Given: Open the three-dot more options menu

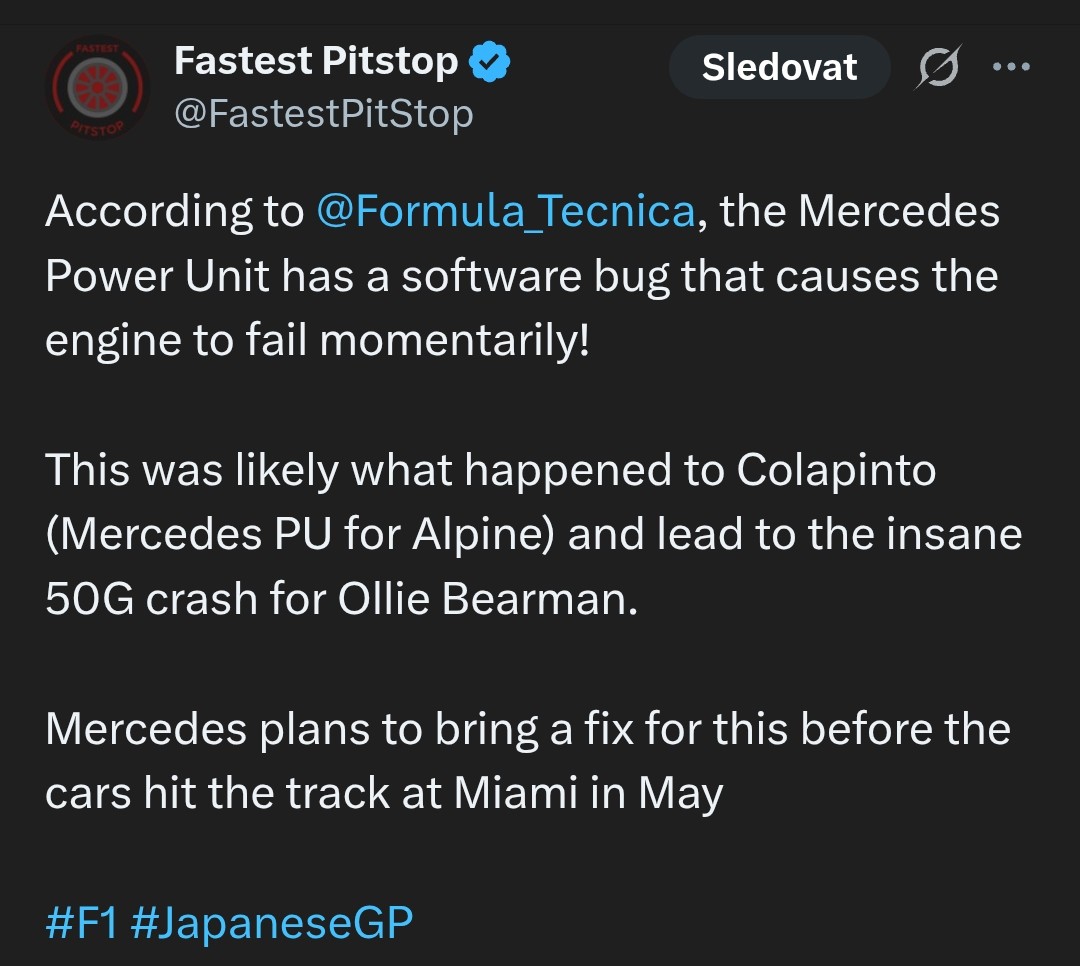Looking at the screenshot, I should coord(1010,67).
